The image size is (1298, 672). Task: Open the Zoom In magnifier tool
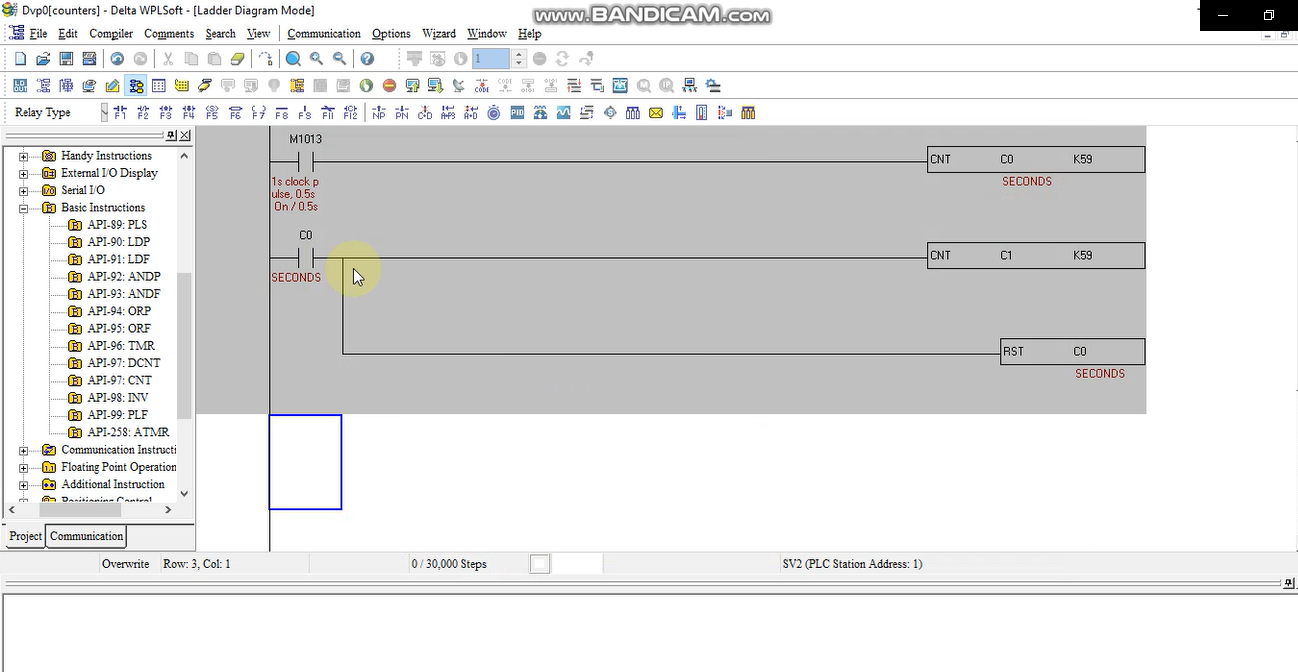pyautogui.click(x=315, y=58)
